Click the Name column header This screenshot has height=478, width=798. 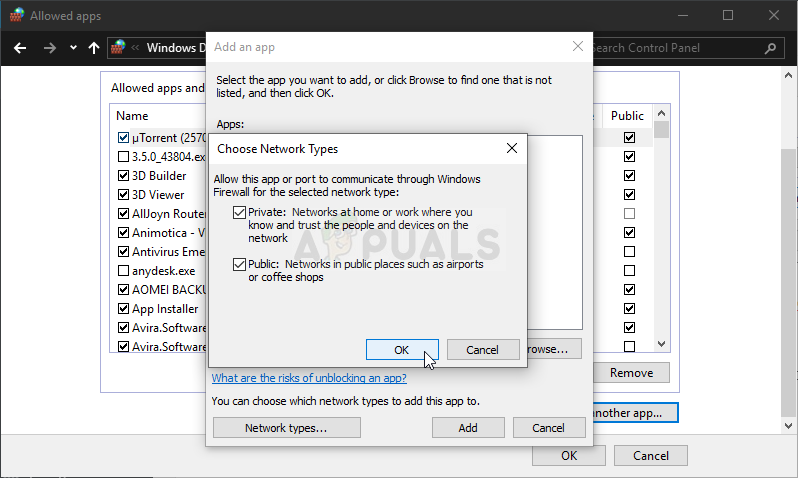click(x=132, y=116)
